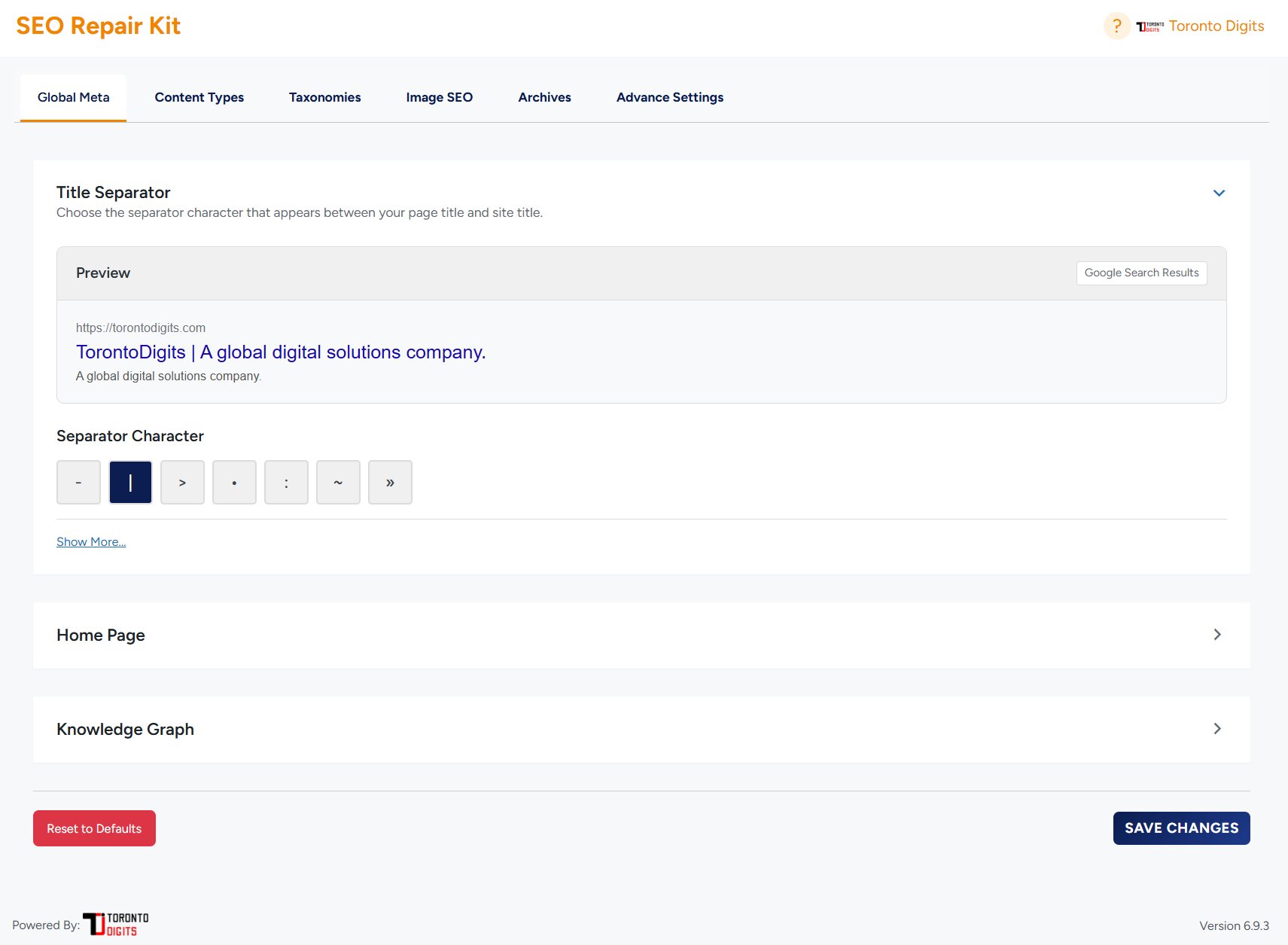Go to the Taxonomies tab
This screenshot has width=1288, height=945.
325,97
